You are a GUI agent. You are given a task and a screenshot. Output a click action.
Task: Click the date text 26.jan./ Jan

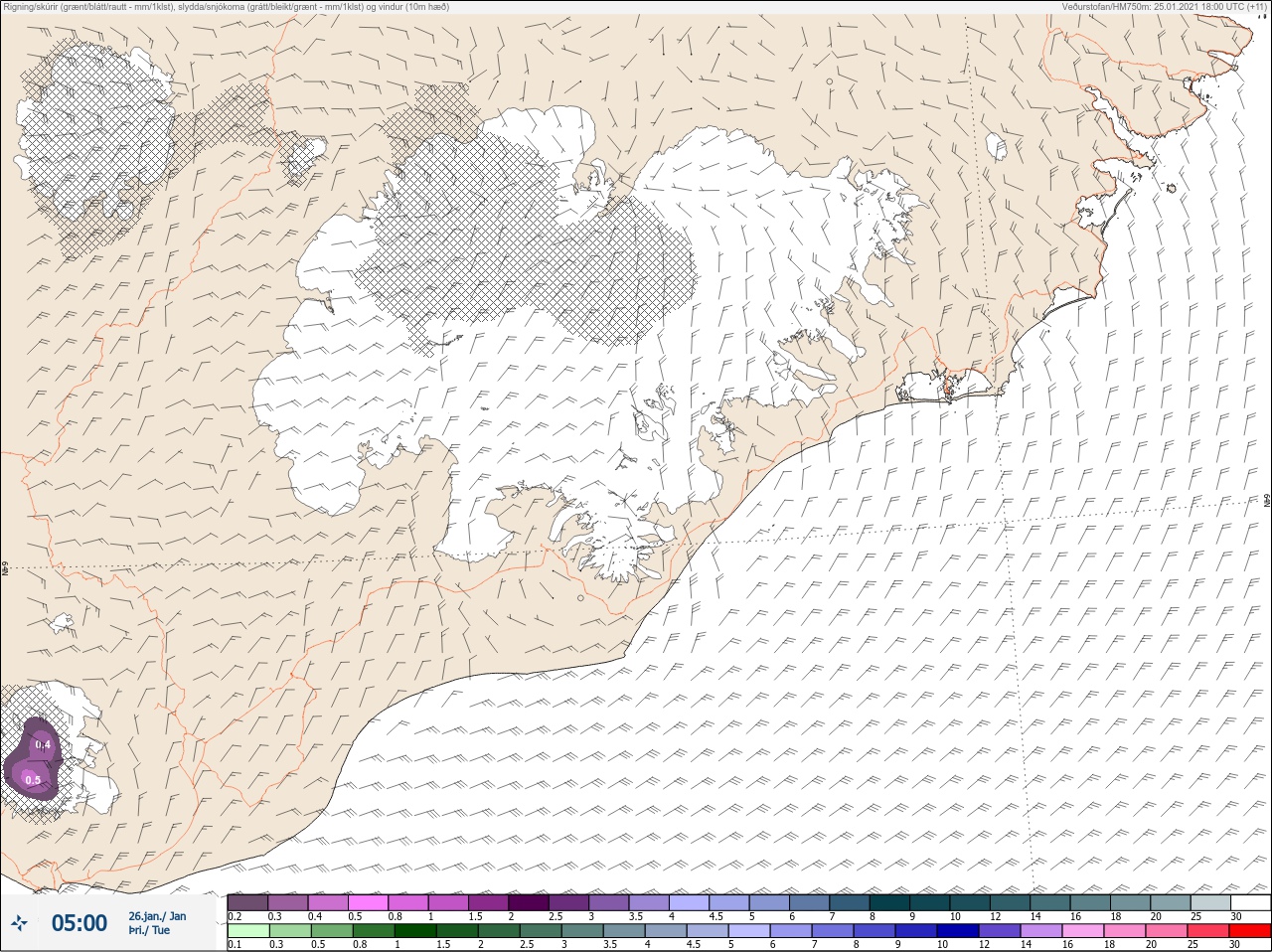click(157, 916)
